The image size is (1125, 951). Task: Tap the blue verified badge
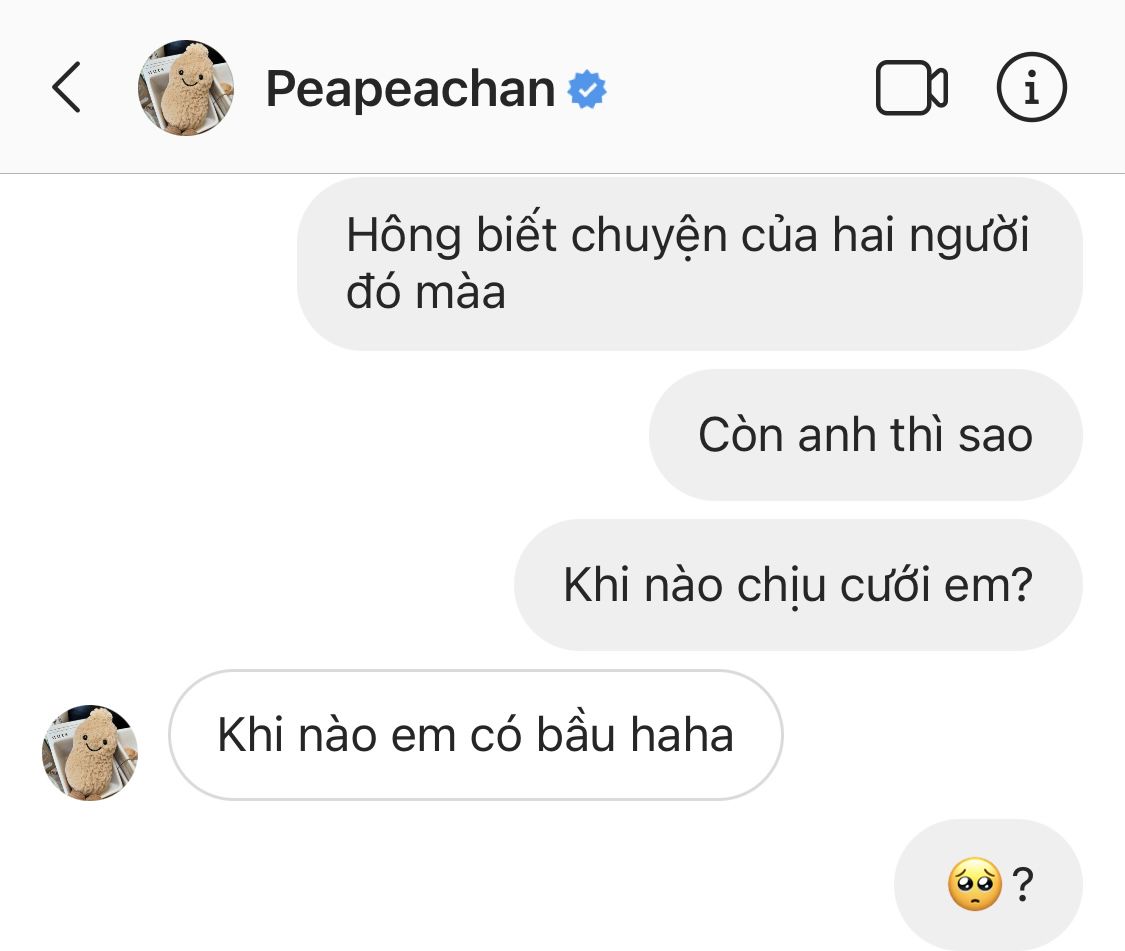click(587, 89)
